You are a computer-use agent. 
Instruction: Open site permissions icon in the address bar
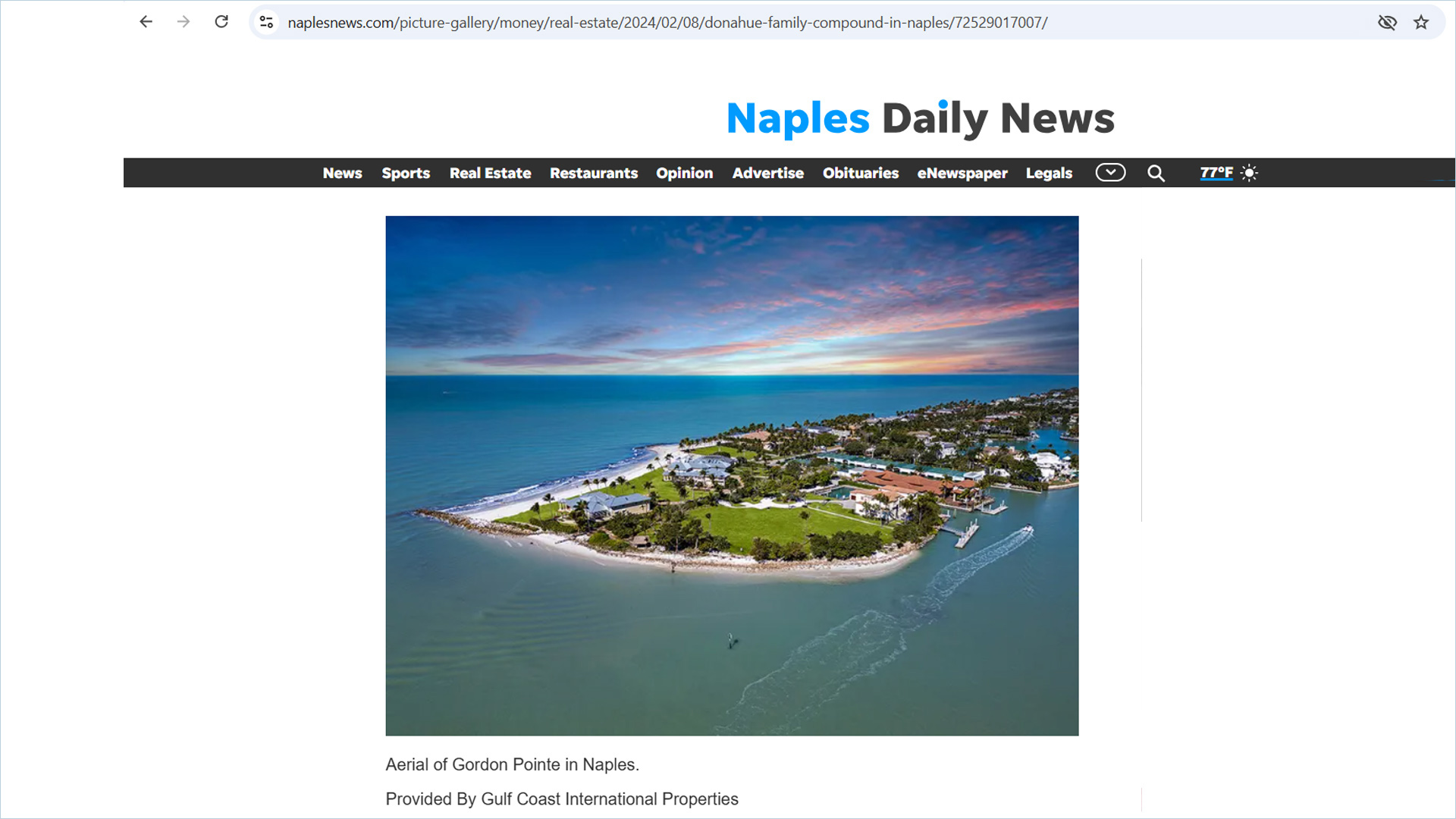(x=266, y=21)
